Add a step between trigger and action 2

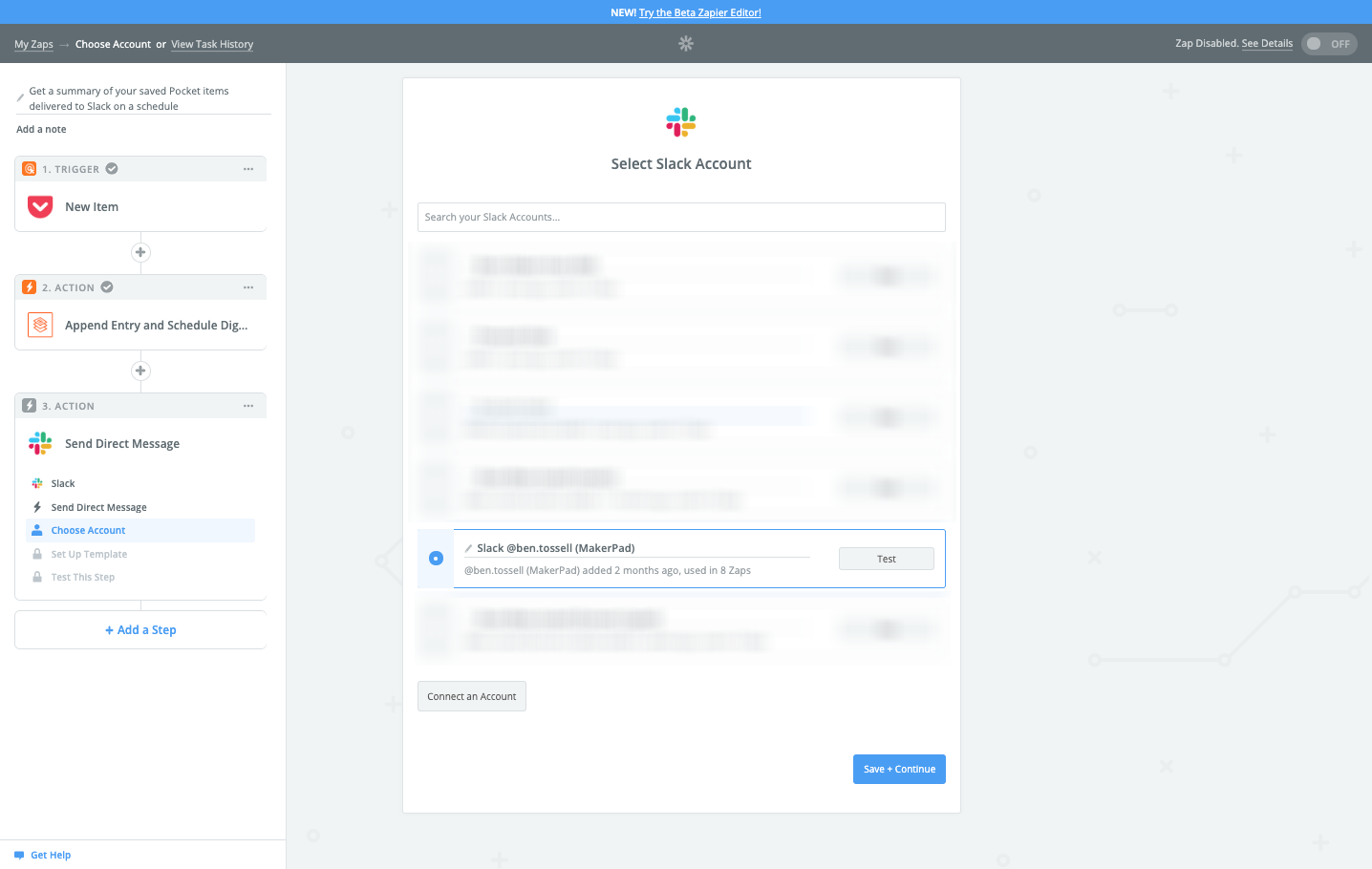click(x=140, y=252)
